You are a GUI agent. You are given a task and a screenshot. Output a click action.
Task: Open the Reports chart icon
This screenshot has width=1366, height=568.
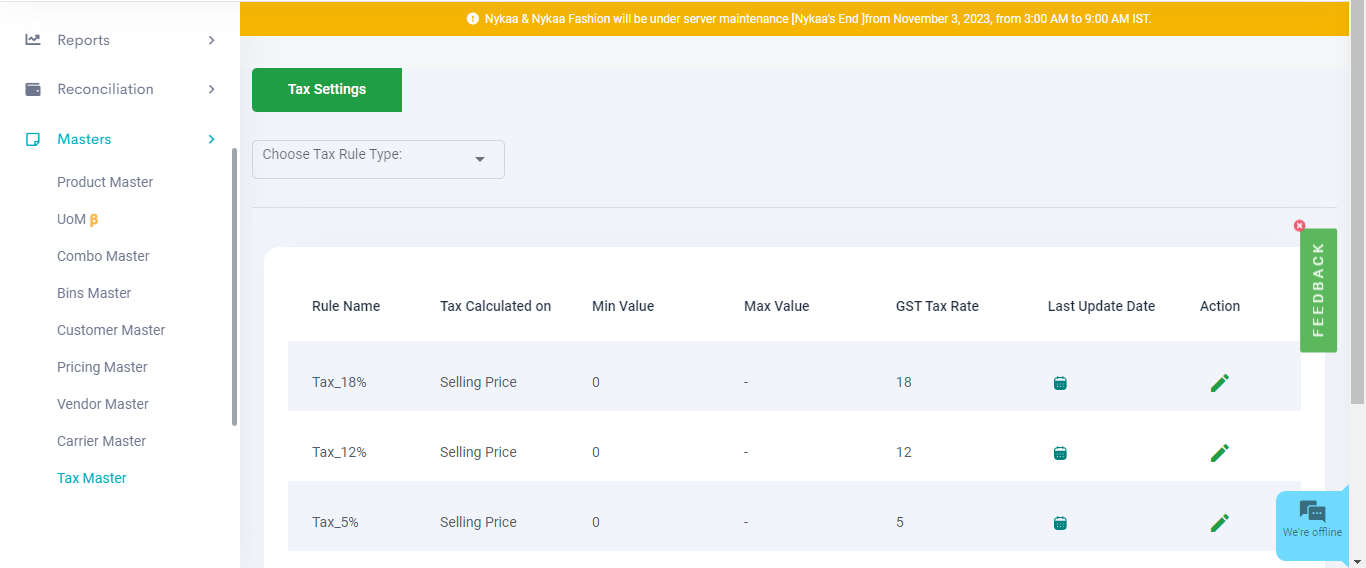(33, 40)
